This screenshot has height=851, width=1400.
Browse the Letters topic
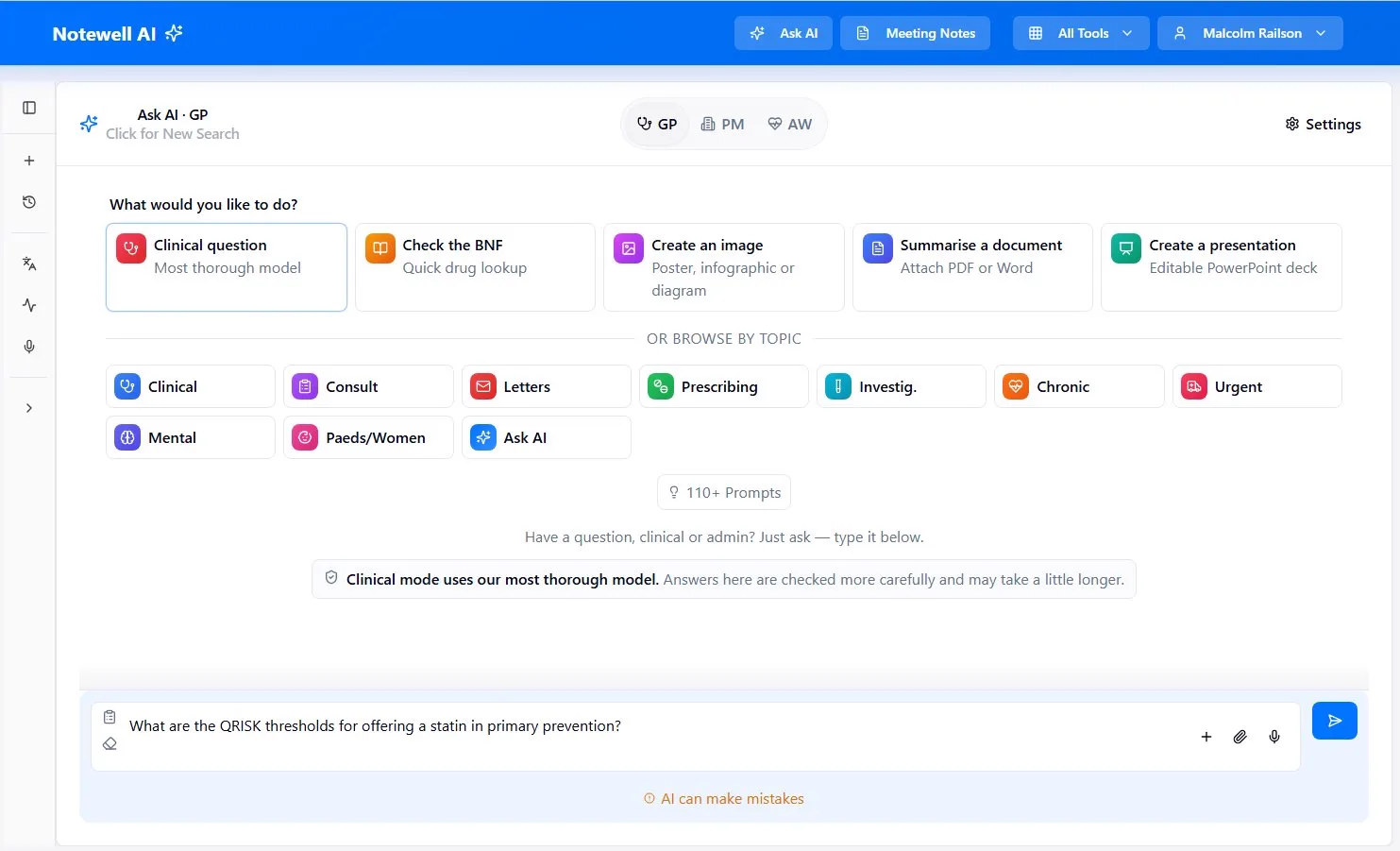[x=547, y=386]
